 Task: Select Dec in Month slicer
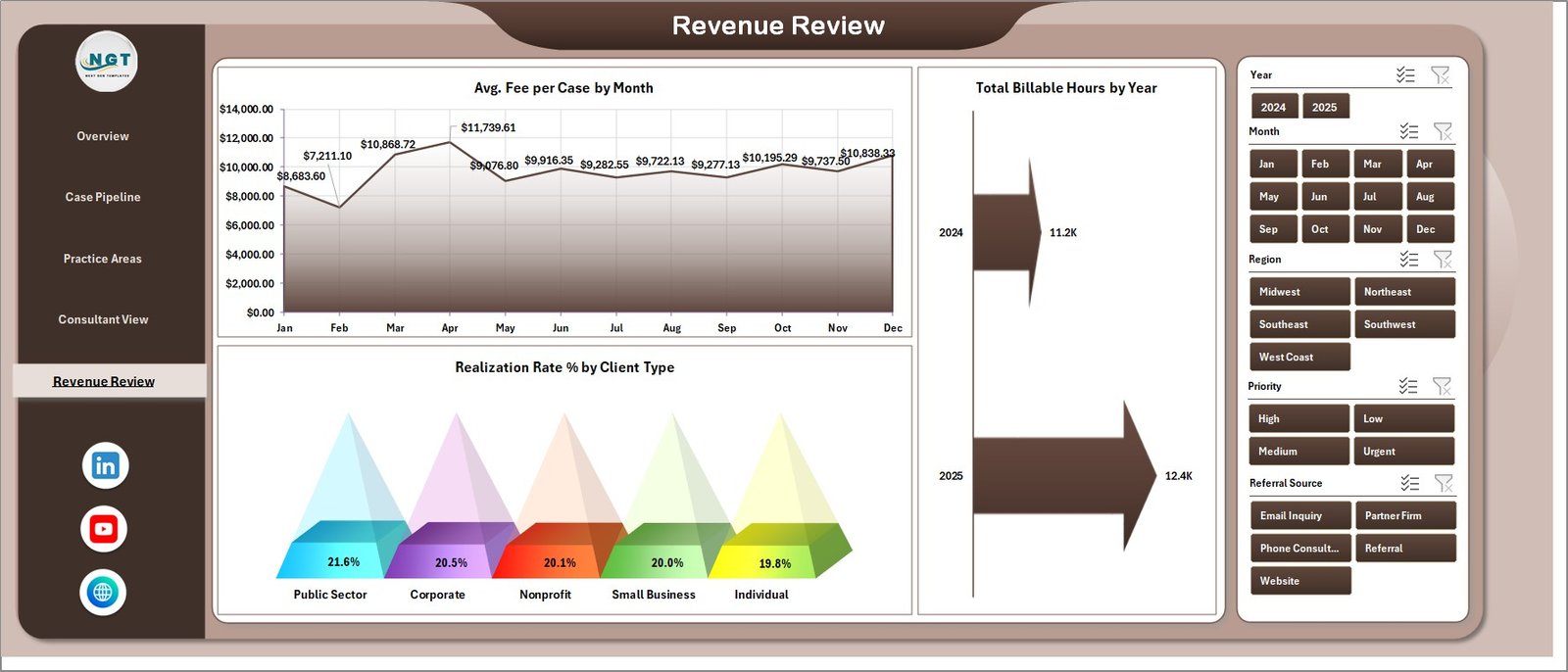pos(1430,229)
